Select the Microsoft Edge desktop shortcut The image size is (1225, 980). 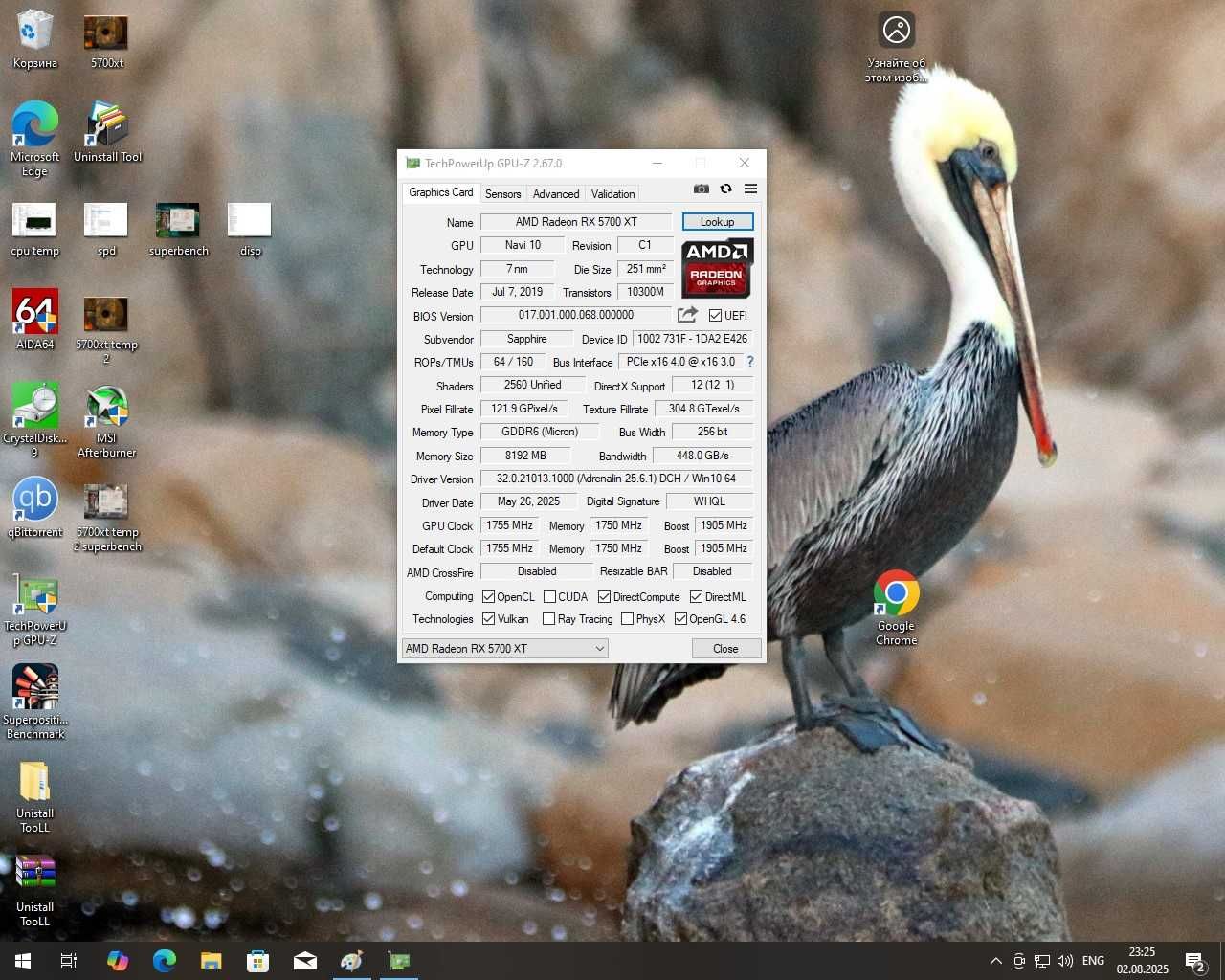tap(35, 140)
